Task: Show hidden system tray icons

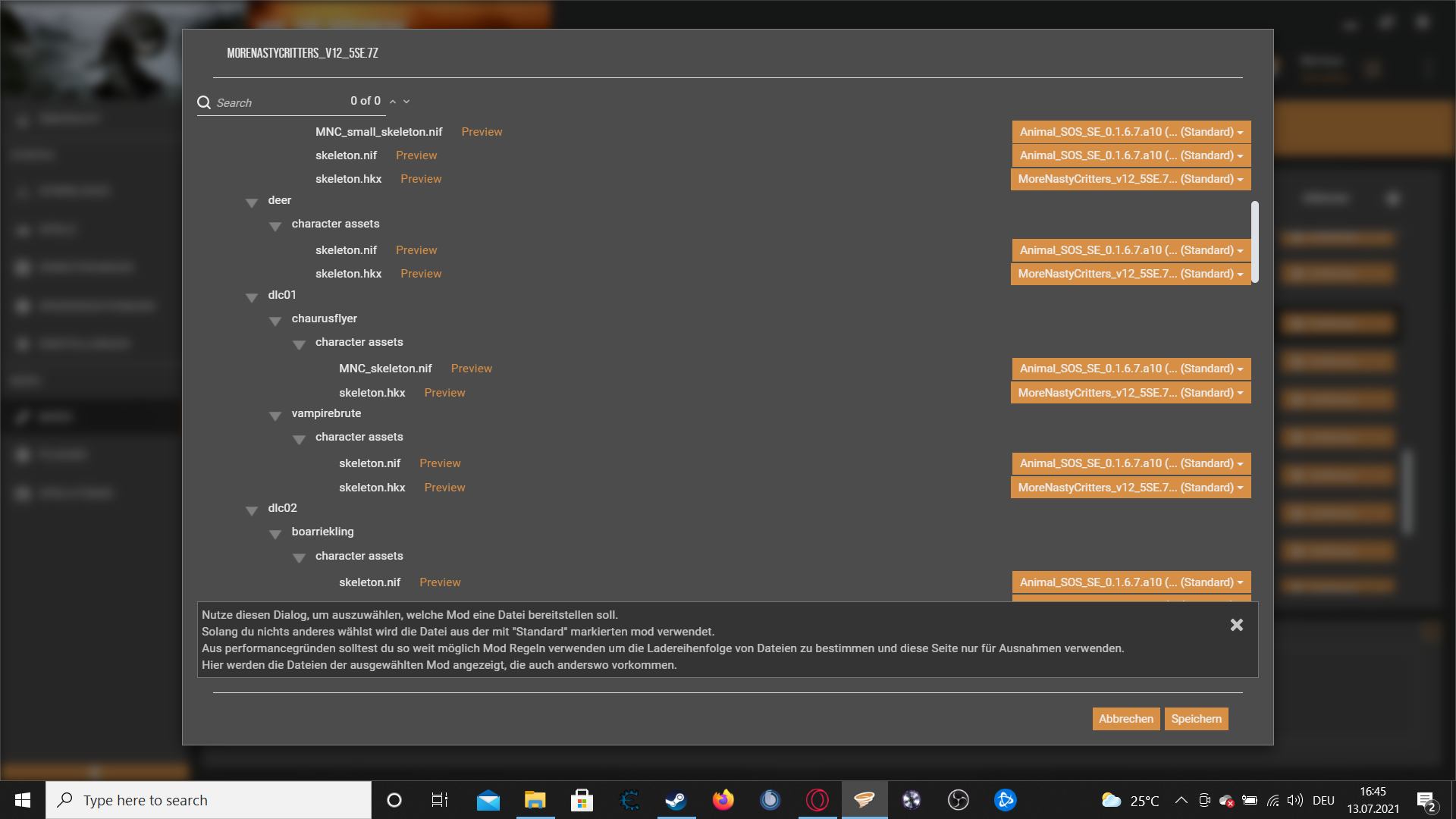Action: [1181, 800]
